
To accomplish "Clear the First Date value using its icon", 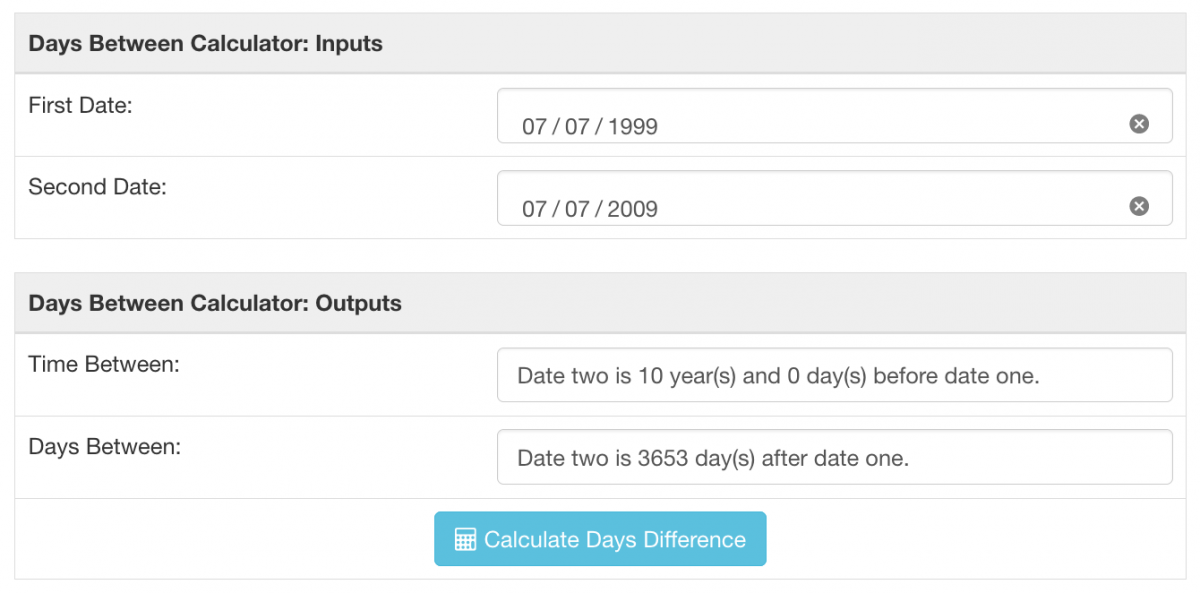I will [1138, 124].
